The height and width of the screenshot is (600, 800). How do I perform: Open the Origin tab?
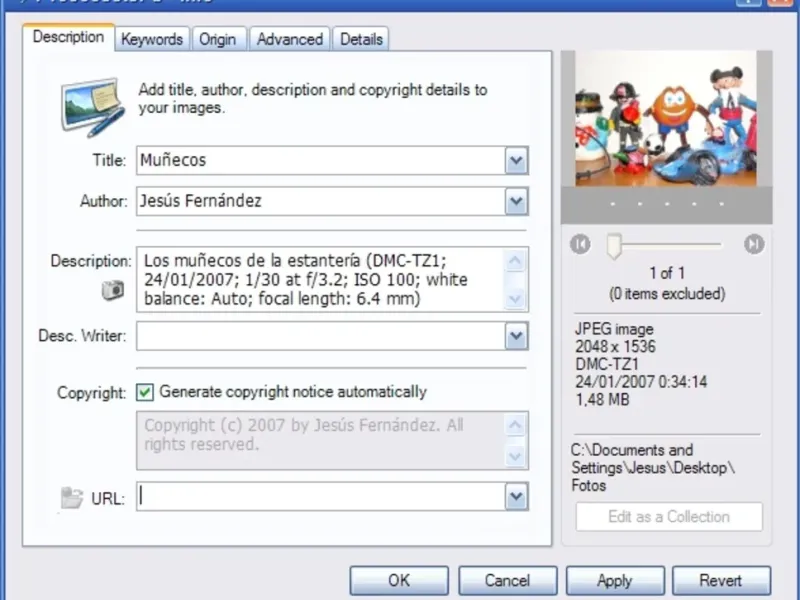point(218,39)
